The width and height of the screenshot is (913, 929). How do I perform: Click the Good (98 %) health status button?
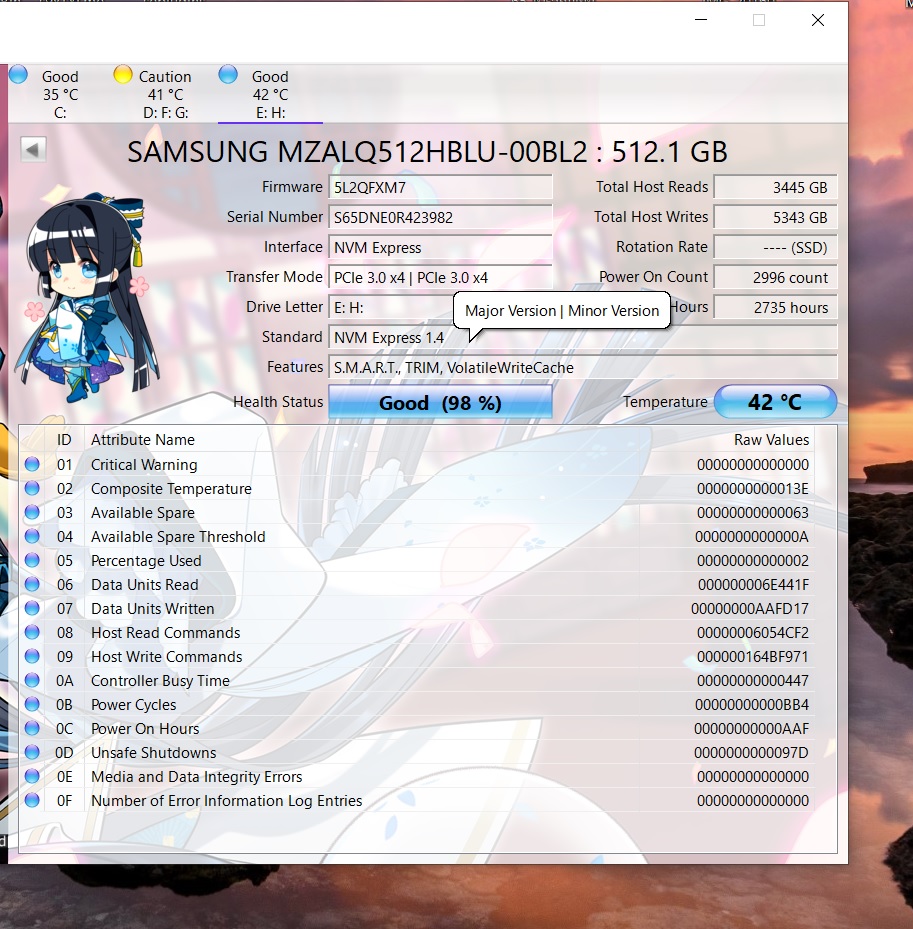point(440,402)
